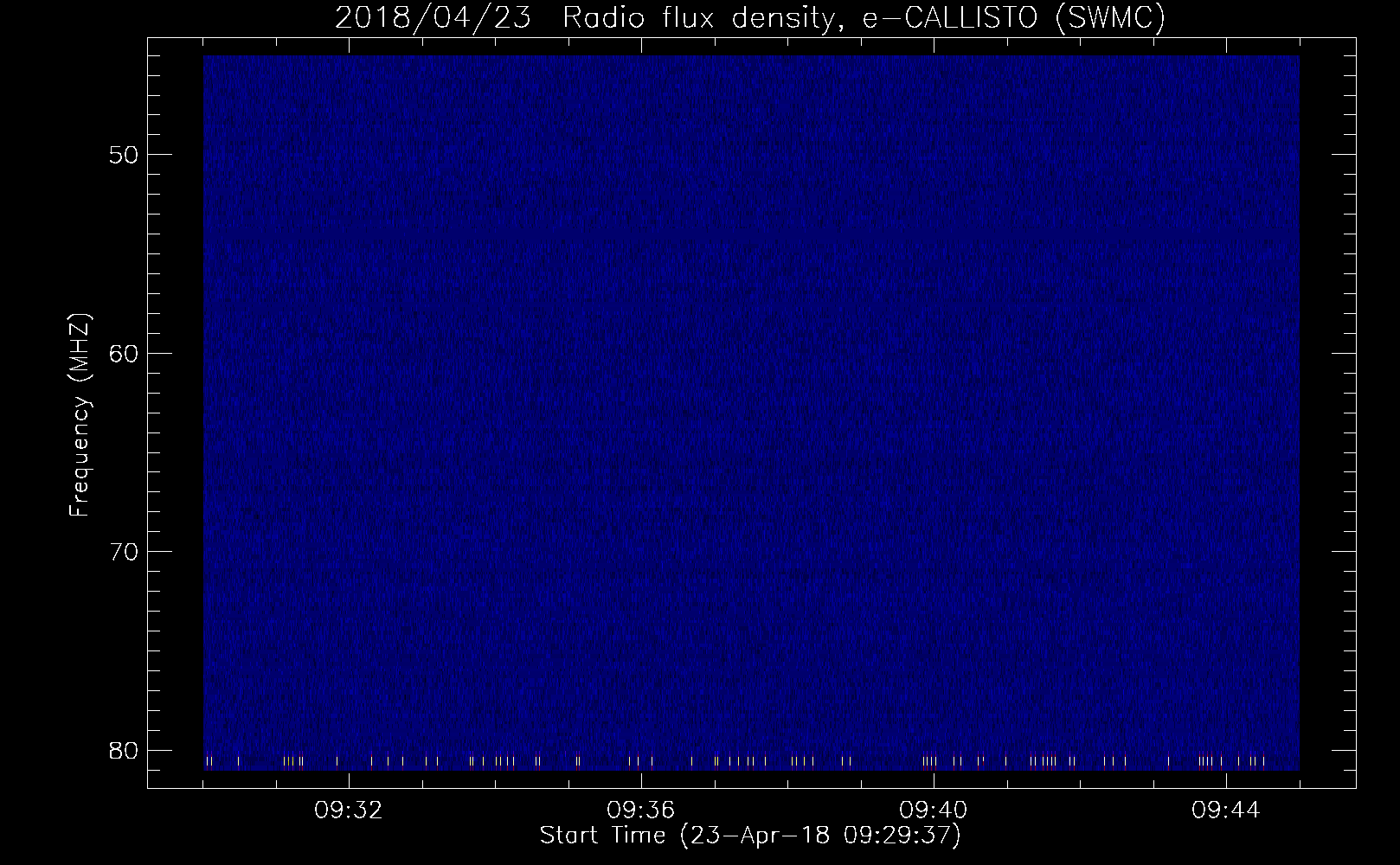Click the 'Frequency (MHZ)' axis label
The height and width of the screenshot is (865, 1400).
[80, 416]
